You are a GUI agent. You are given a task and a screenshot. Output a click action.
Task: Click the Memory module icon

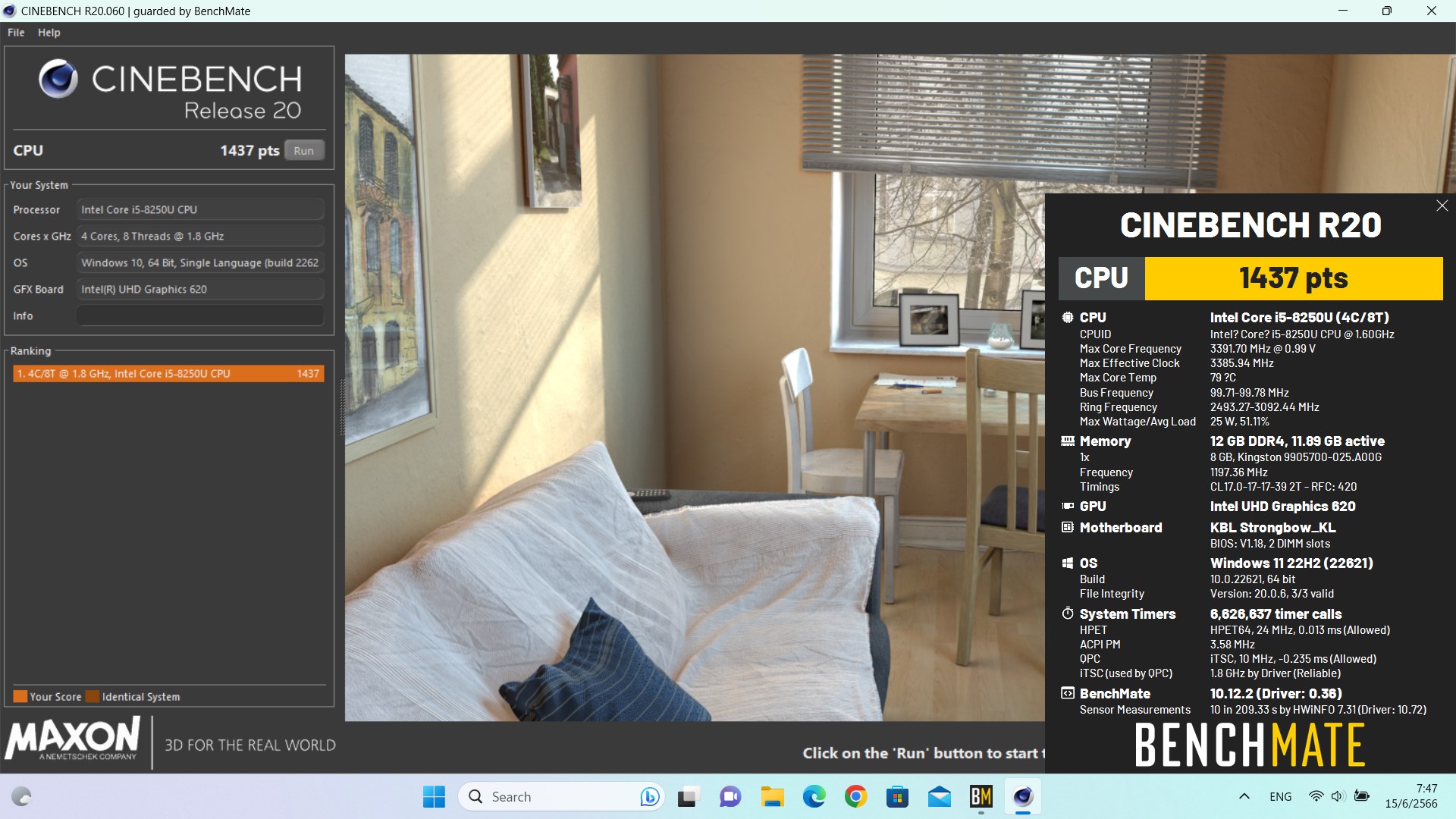1068,441
